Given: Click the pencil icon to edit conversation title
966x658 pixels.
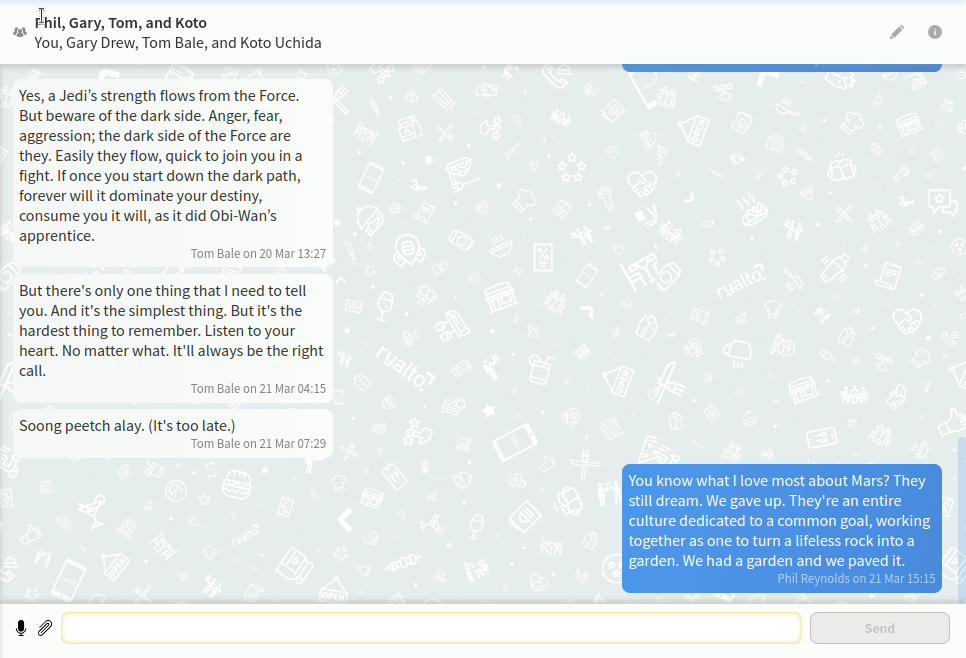Looking at the screenshot, I should click(897, 31).
